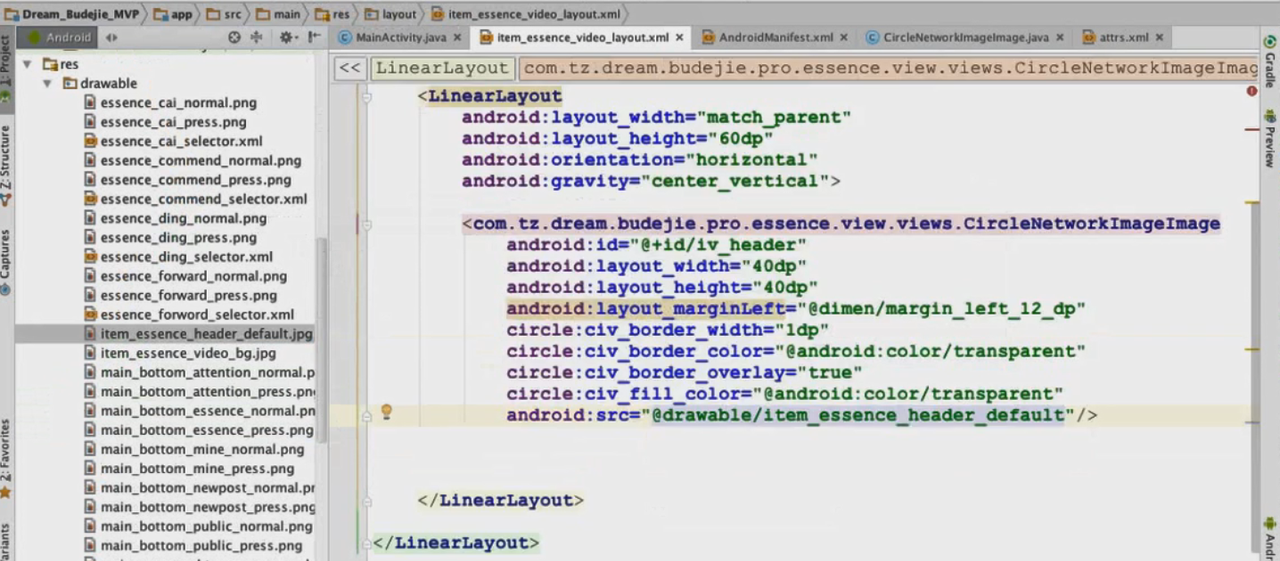Viewport: 1280px width, 561px height.
Task: Click Dream_Budejie_MVP in navigation bar
Action: click(72, 14)
